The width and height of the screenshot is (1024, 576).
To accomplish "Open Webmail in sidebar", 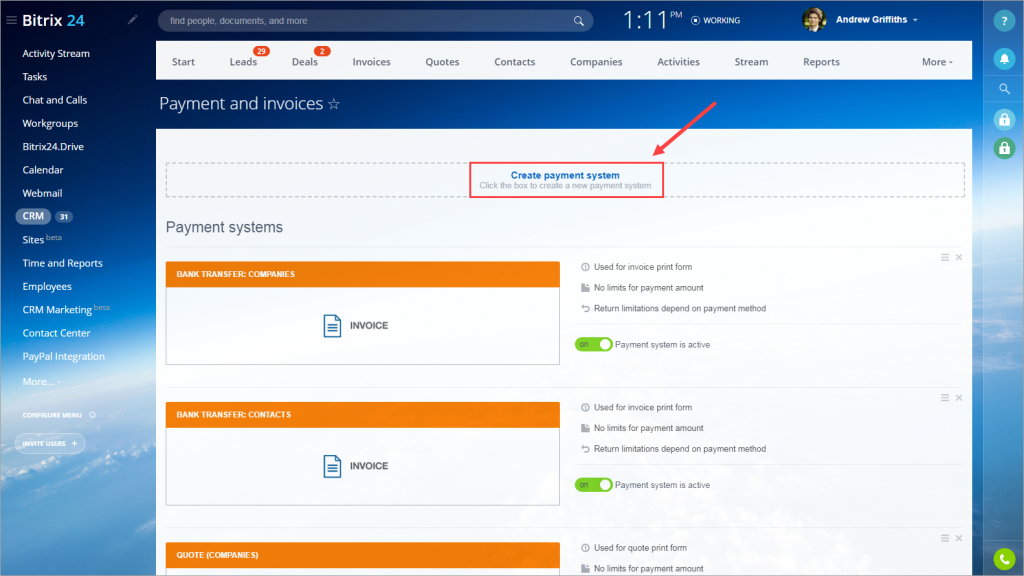I will click(x=42, y=193).
